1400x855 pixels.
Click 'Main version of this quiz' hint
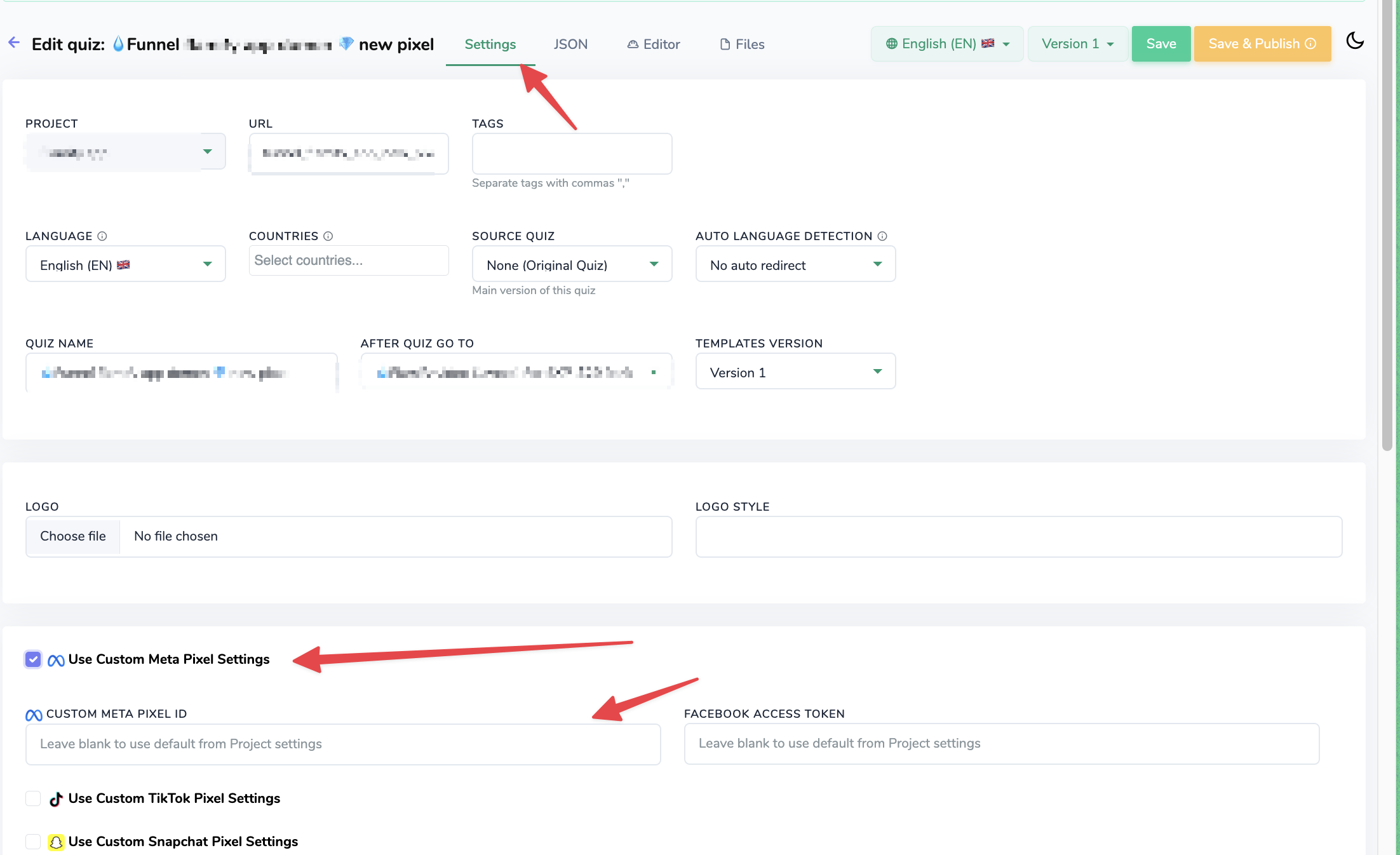point(534,290)
